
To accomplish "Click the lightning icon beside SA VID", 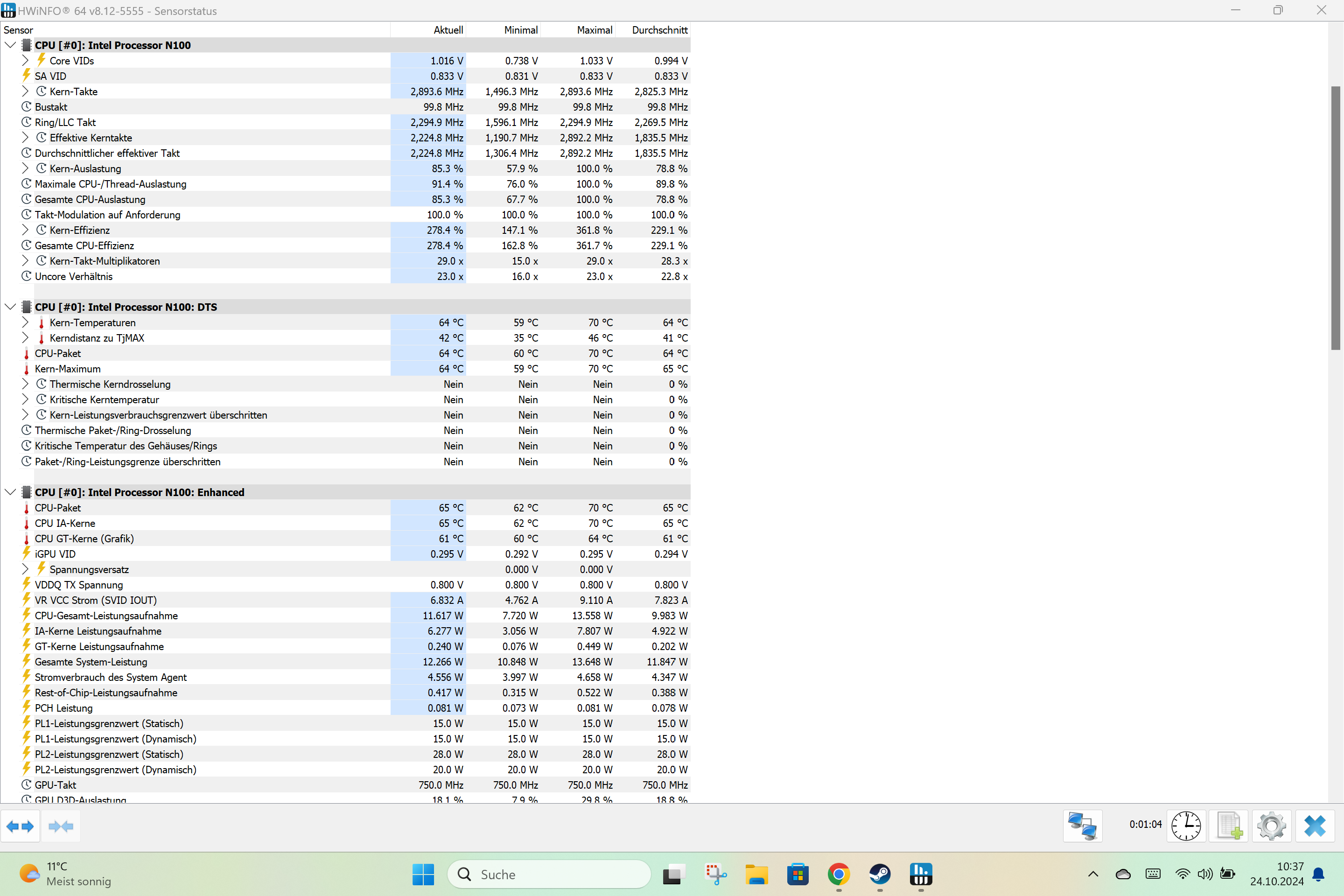I will pos(26,76).
